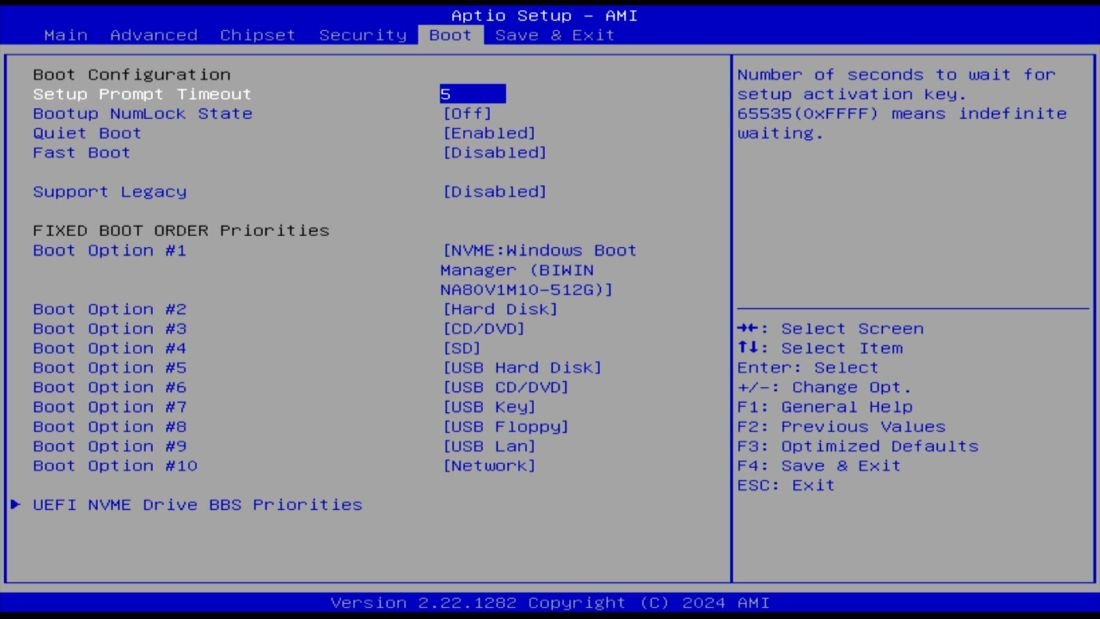Open Boot Option #6 USB CD/DVD dropdown
The height and width of the screenshot is (619, 1100).
pyautogui.click(x=506, y=387)
